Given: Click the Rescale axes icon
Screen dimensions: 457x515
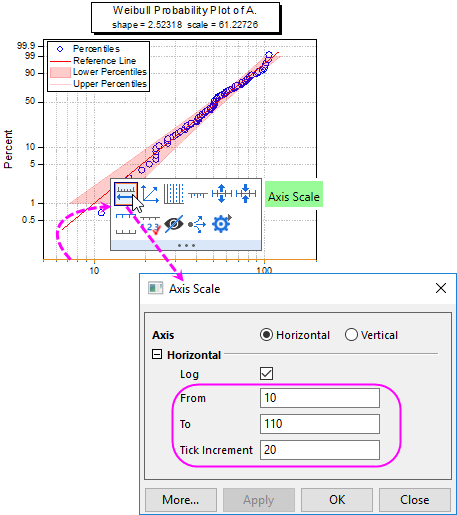Looking at the screenshot, I should point(150,194).
